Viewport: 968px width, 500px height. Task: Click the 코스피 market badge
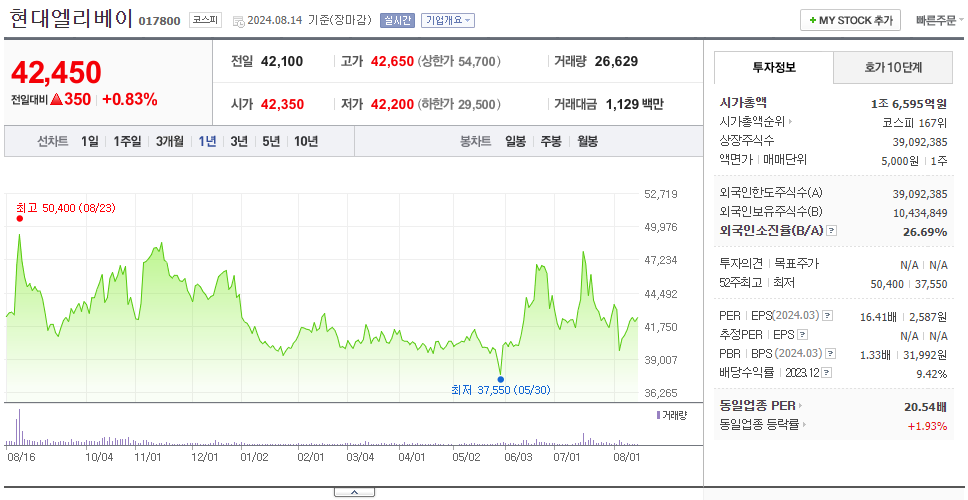(205, 20)
